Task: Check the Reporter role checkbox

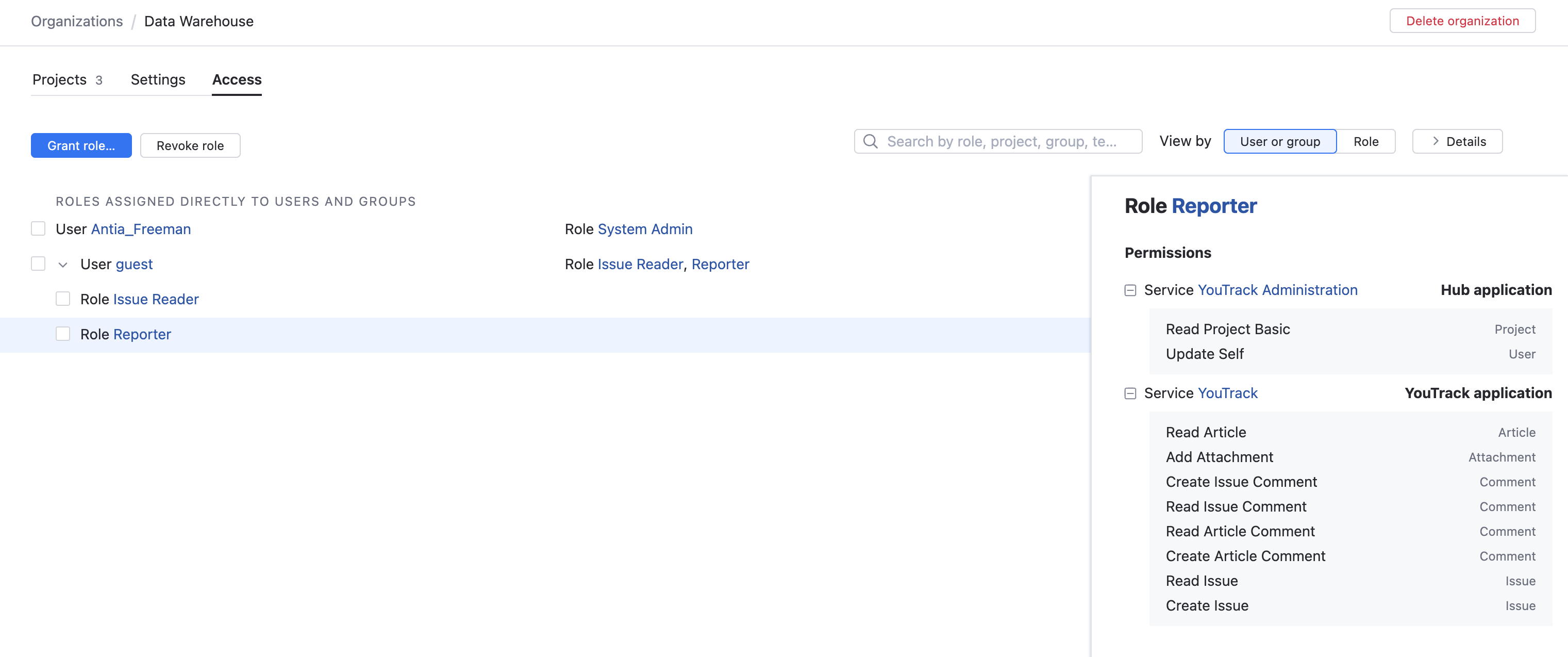Action: coord(63,334)
